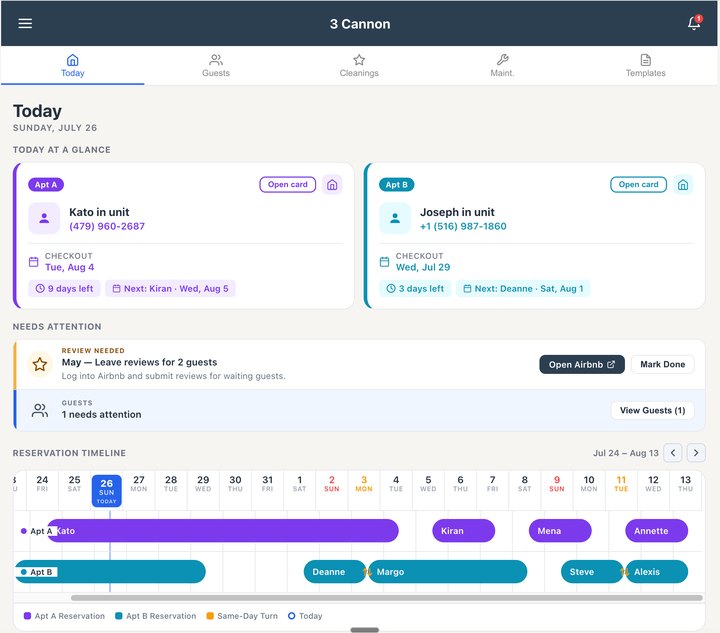The image size is (720, 633).
Task: Click the Apt A checkout calendar icon
Action: tap(34, 262)
